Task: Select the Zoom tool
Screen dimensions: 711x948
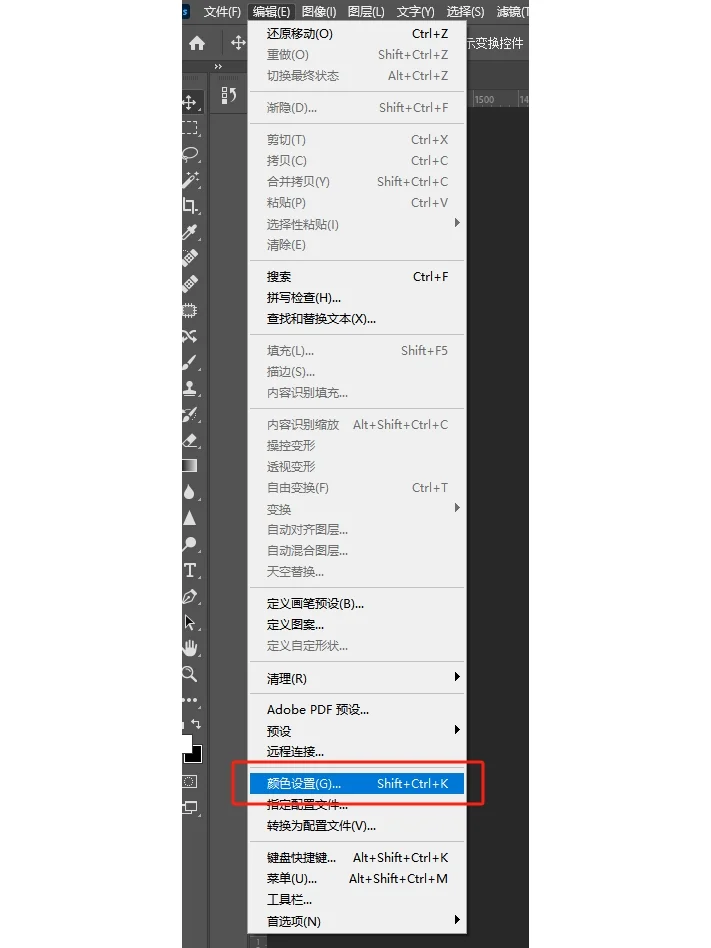Action: tap(190, 674)
